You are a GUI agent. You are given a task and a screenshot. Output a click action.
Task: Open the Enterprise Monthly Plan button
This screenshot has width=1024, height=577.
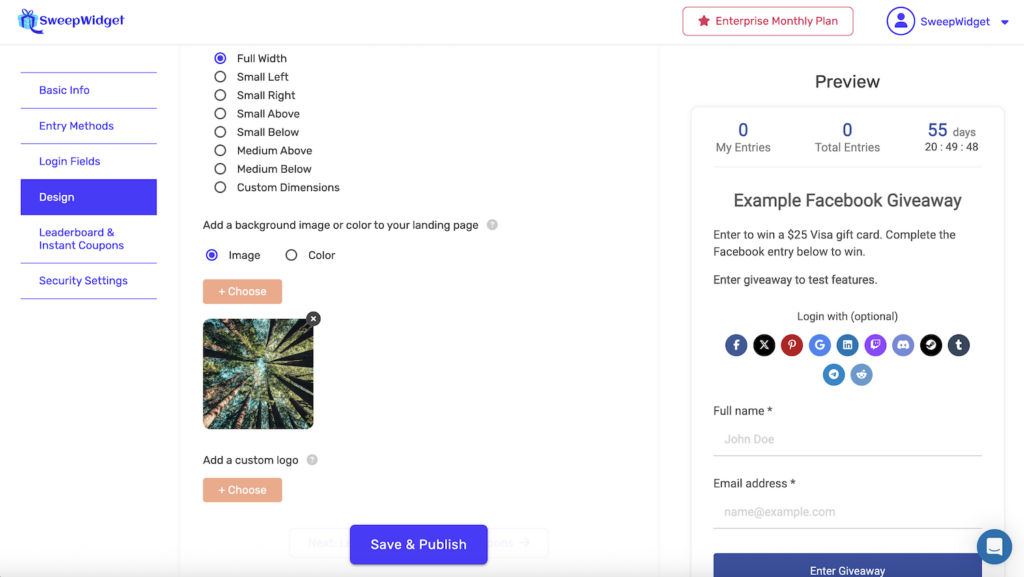tap(767, 21)
